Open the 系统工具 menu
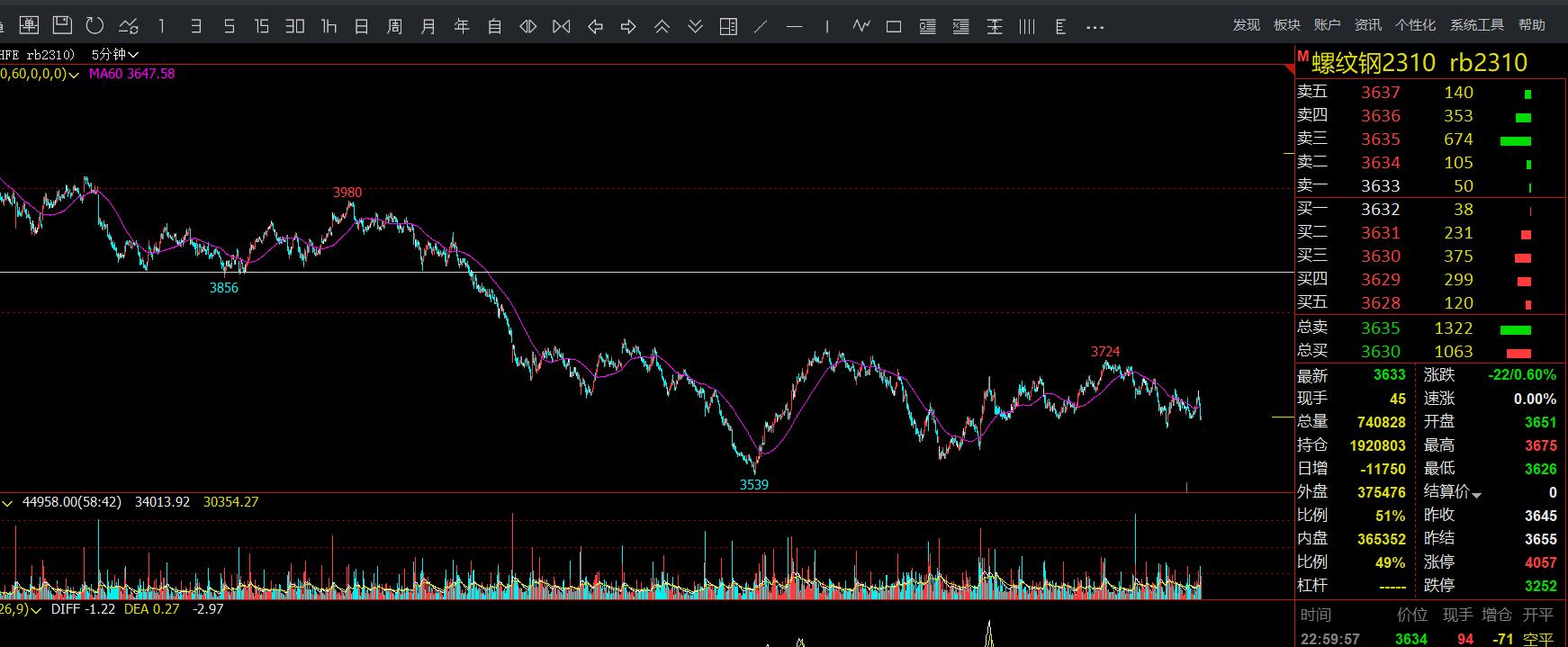This screenshot has height=647, width=1568. 1476,25
